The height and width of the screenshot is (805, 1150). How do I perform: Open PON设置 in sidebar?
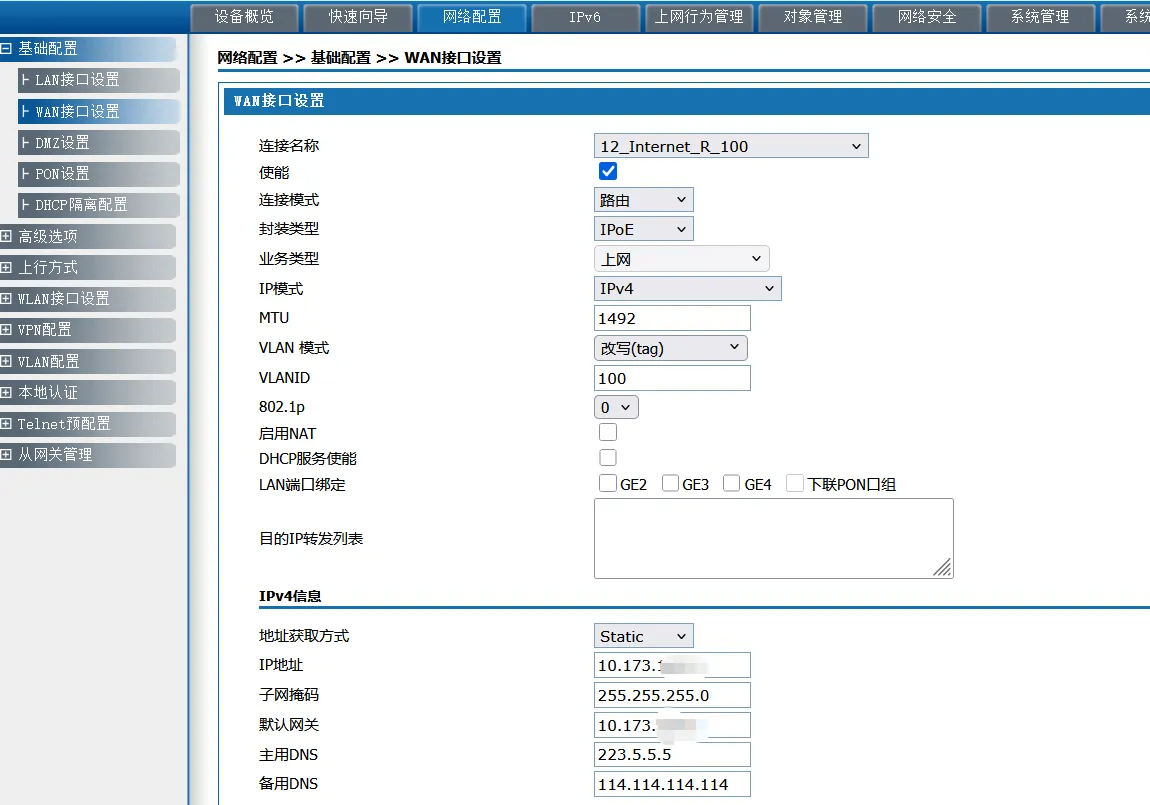[x=98, y=174]
